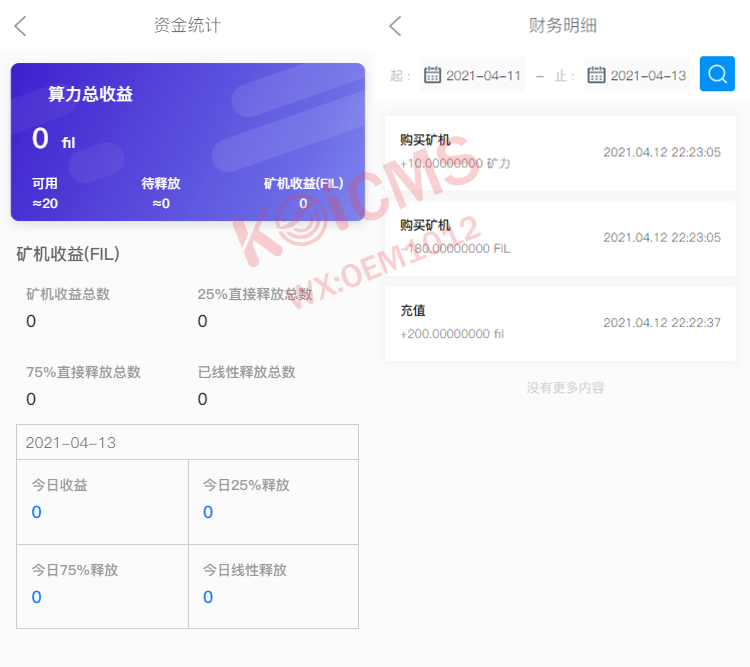Click the 可用 ≈20 balance
This screenshot has width=750, height=667.
[x=45, y=193]
